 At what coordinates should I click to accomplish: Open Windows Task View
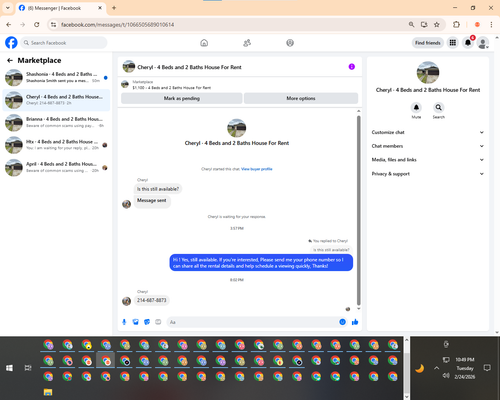pos(28,368)
